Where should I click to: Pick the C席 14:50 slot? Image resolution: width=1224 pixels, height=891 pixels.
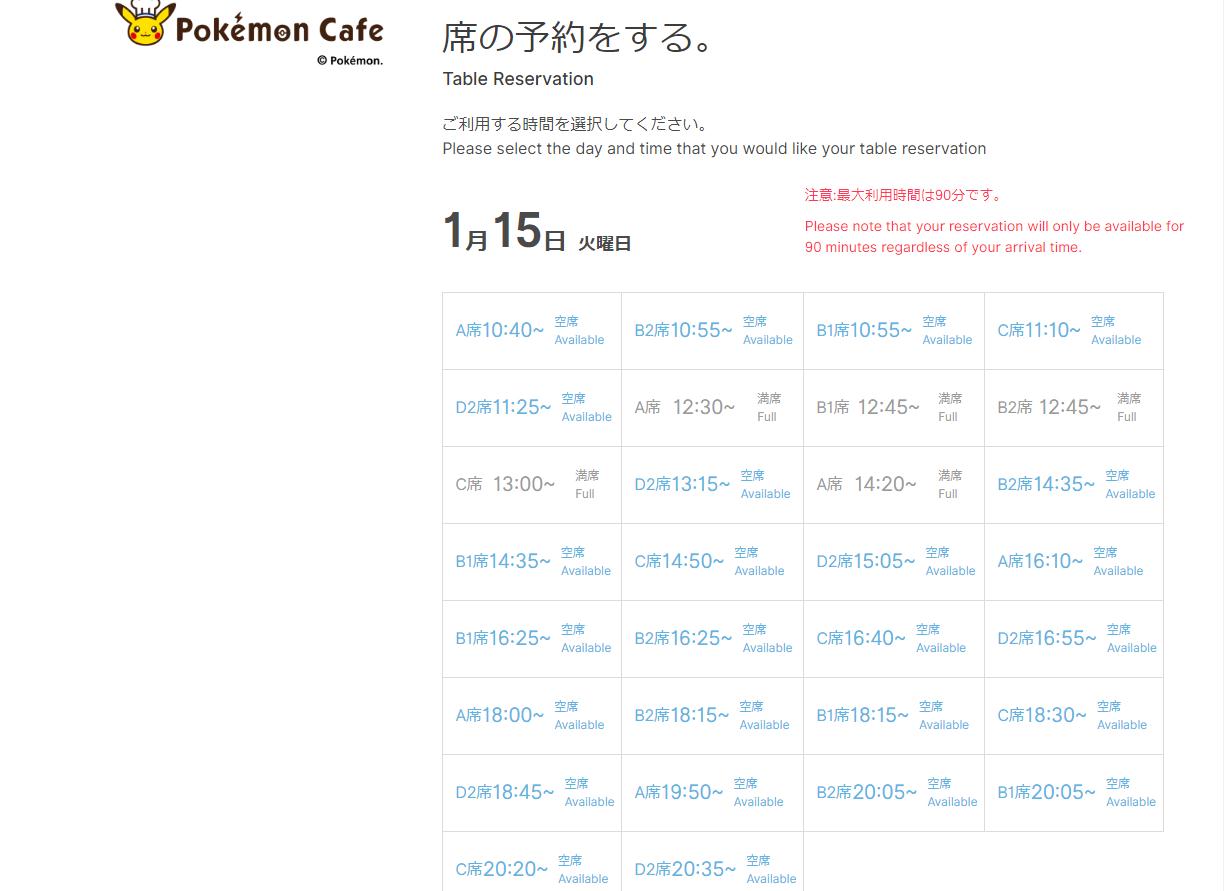click(712, 562)
